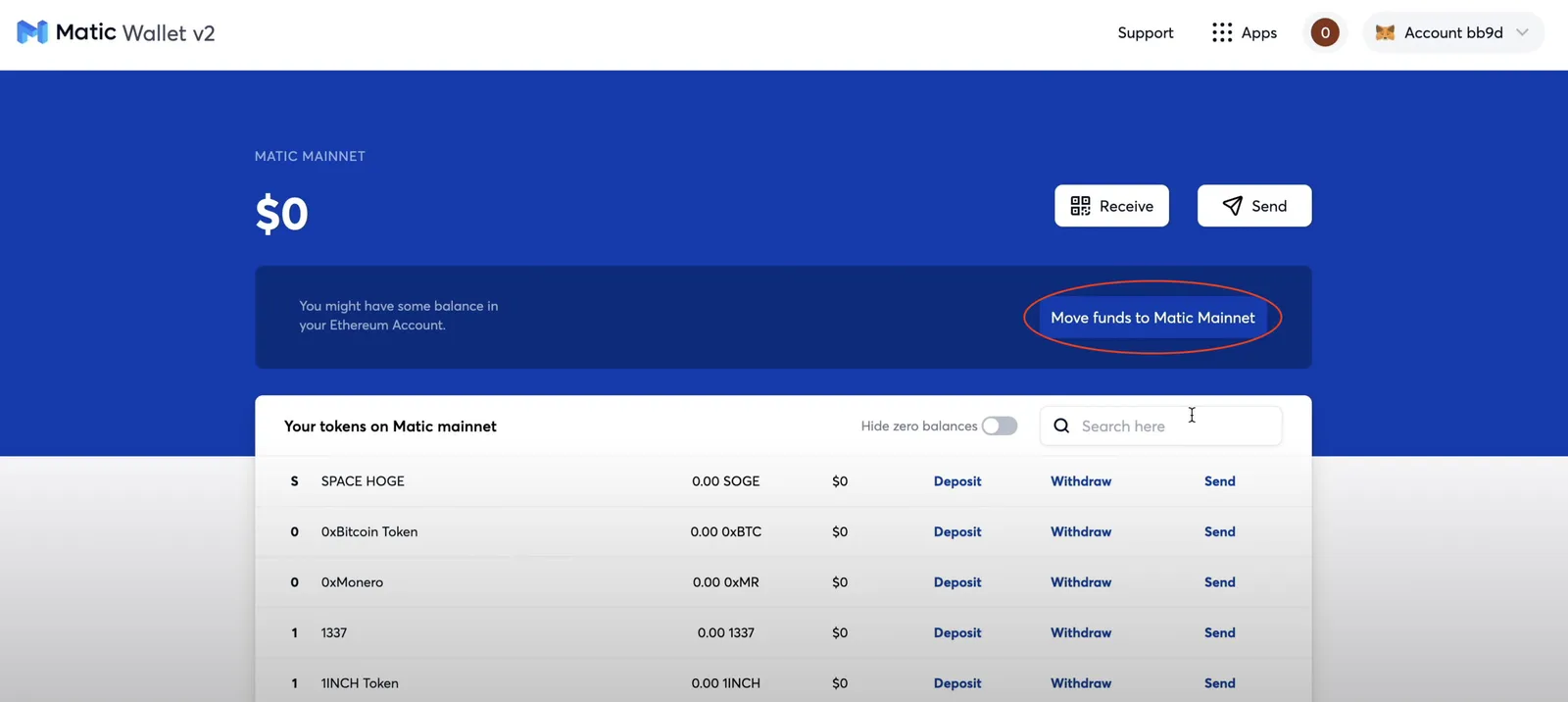Deposit 1337 token
Screen dimensions: 1568x702
coord(957,632)
